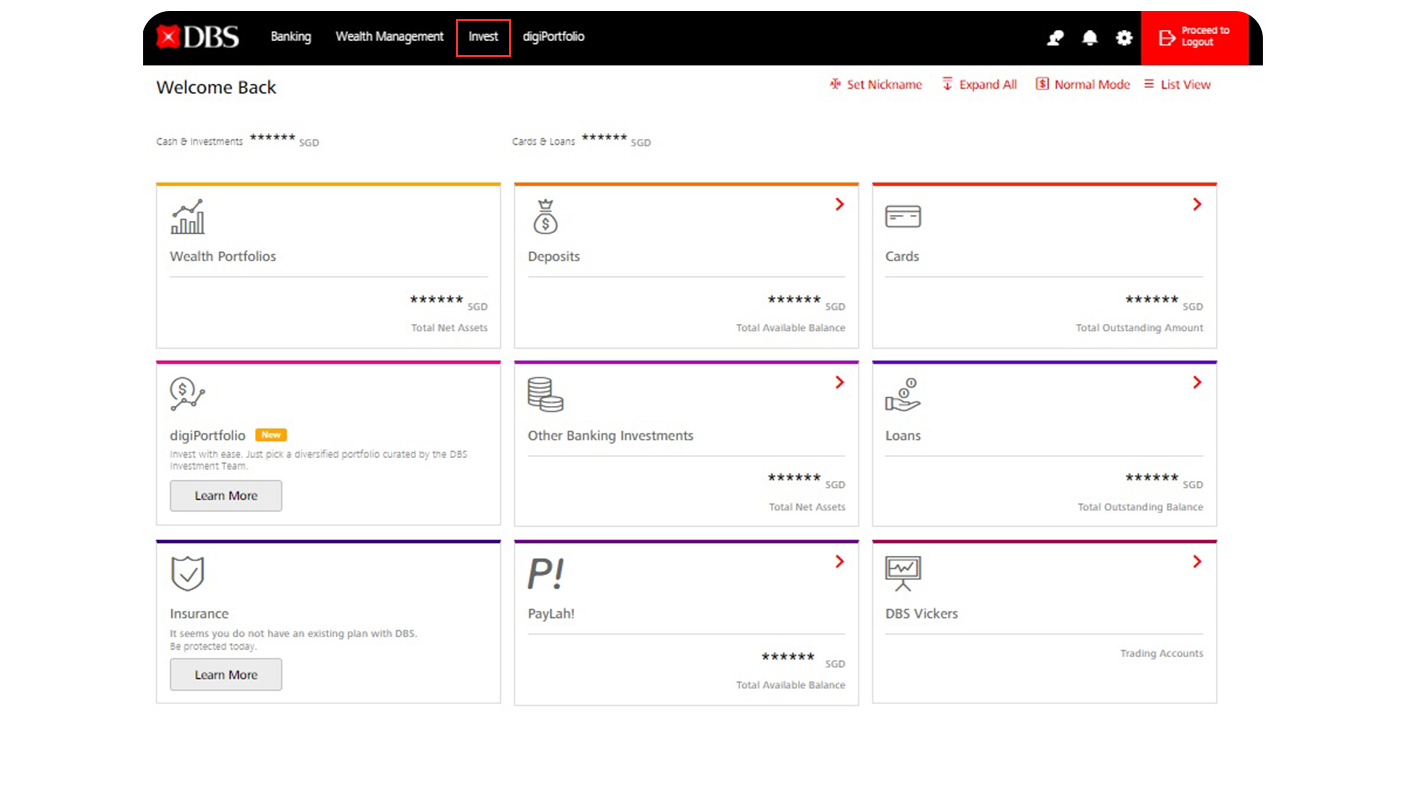Click the digiPortfolio graph icon
The width and height of the screenshot is (1406, 810).
pyautogui.click(x=187, y=394)
